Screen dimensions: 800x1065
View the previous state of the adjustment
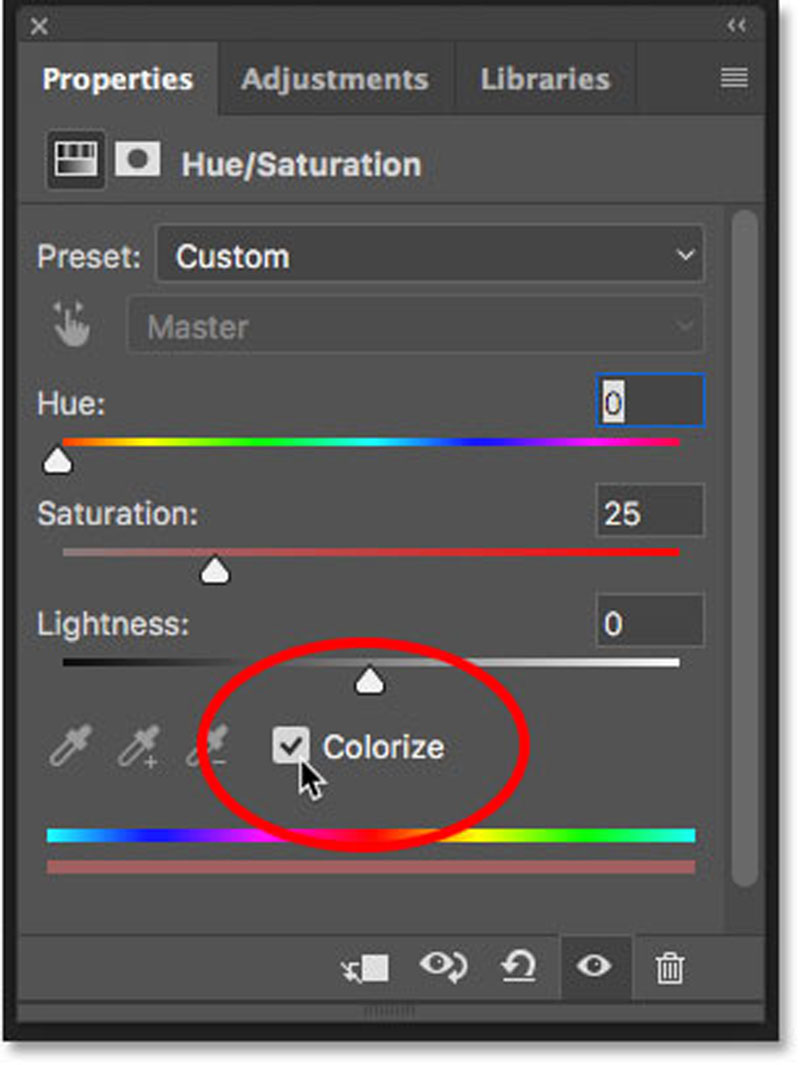(x=442, y=967)
